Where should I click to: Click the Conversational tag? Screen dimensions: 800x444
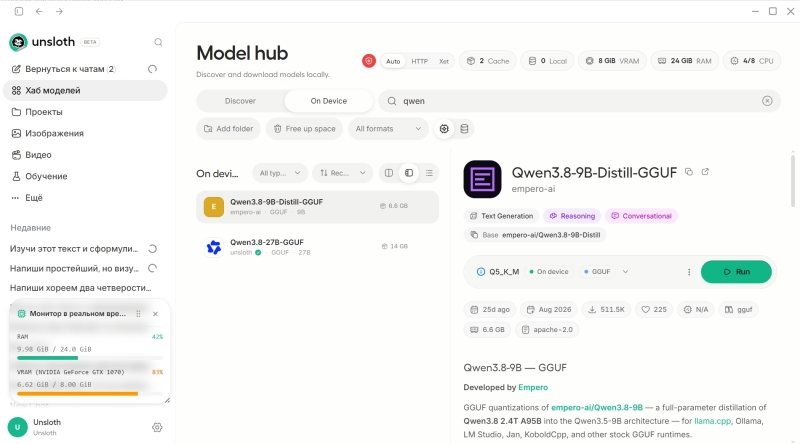(x=641, y=216)
